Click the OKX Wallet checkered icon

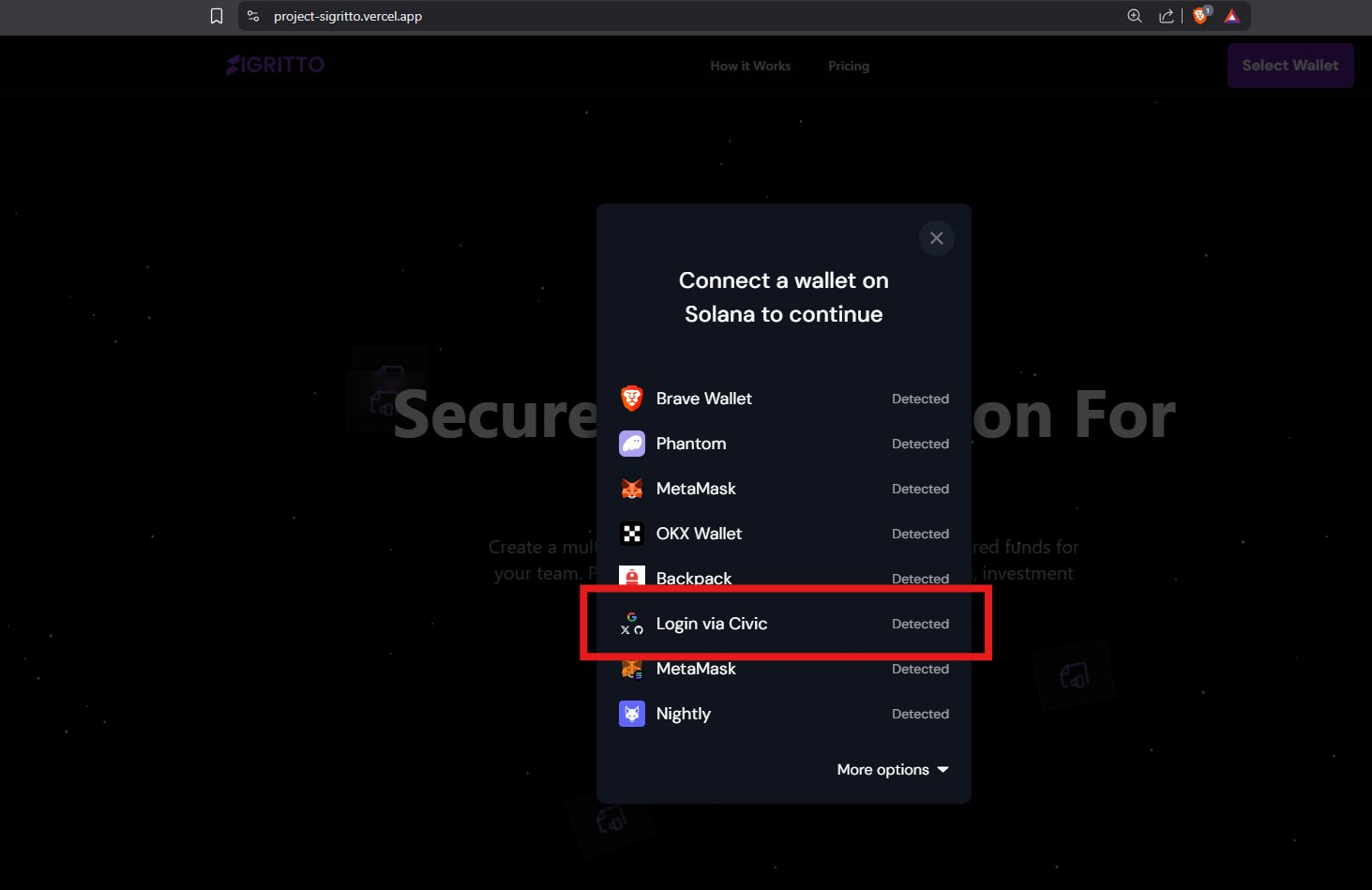coord(632,534)
